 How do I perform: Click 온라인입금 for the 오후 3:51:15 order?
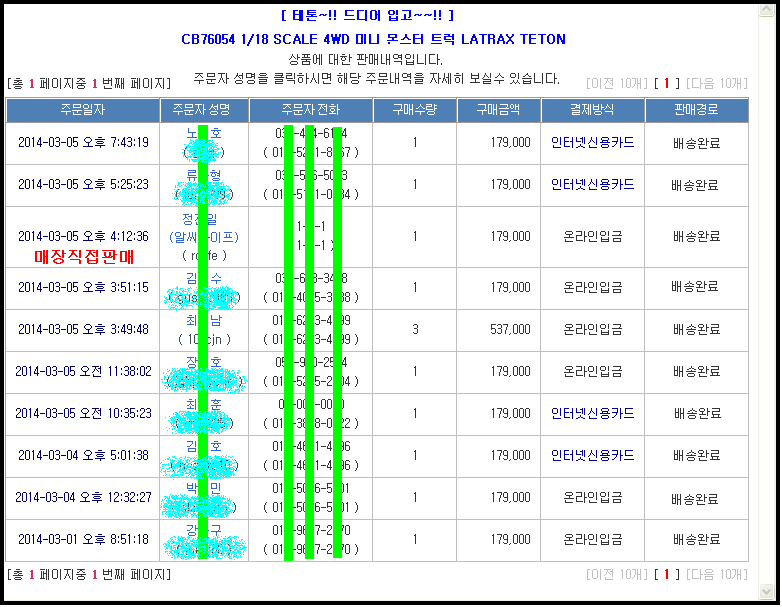pos(592,288)
